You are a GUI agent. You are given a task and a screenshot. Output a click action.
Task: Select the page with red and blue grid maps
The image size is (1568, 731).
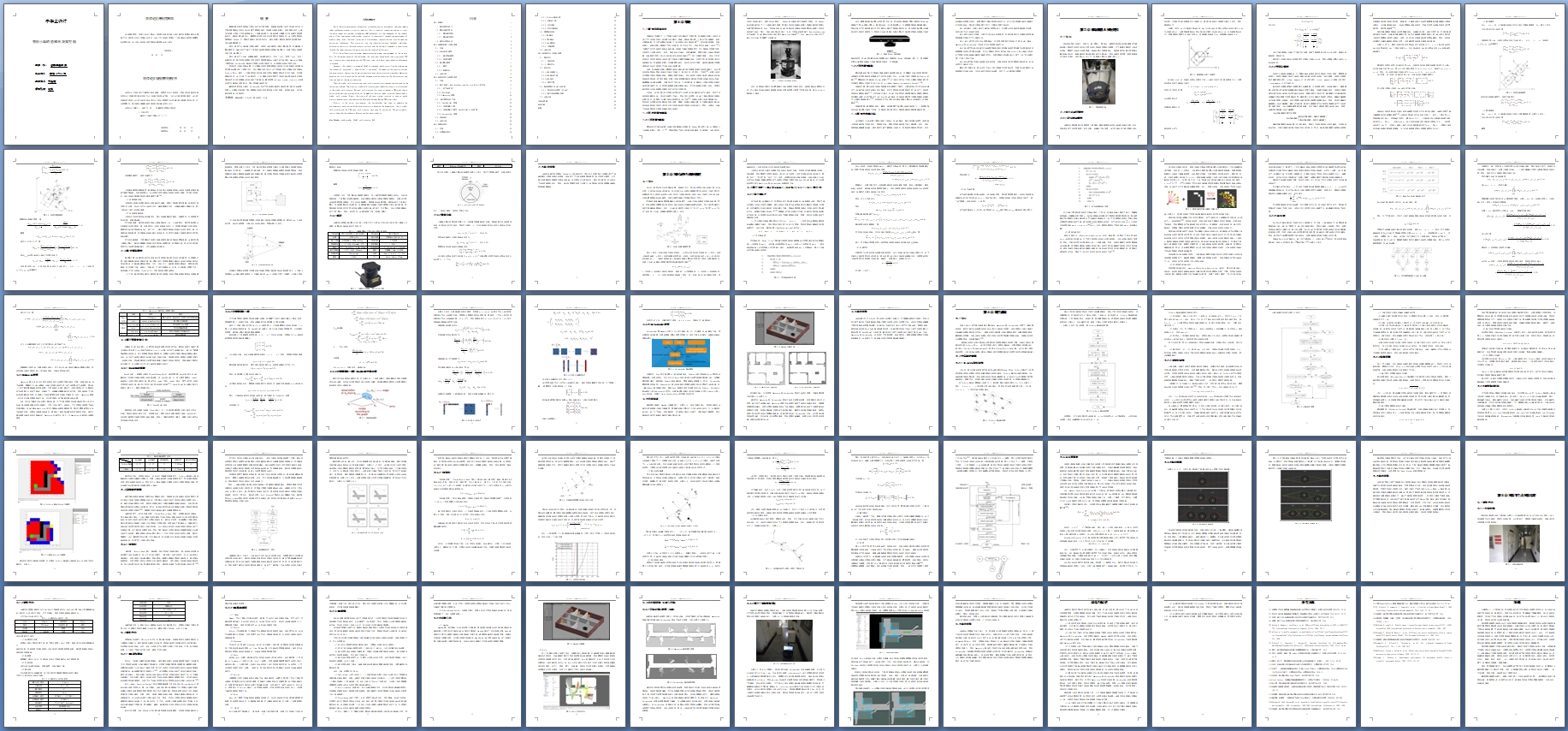53,512
